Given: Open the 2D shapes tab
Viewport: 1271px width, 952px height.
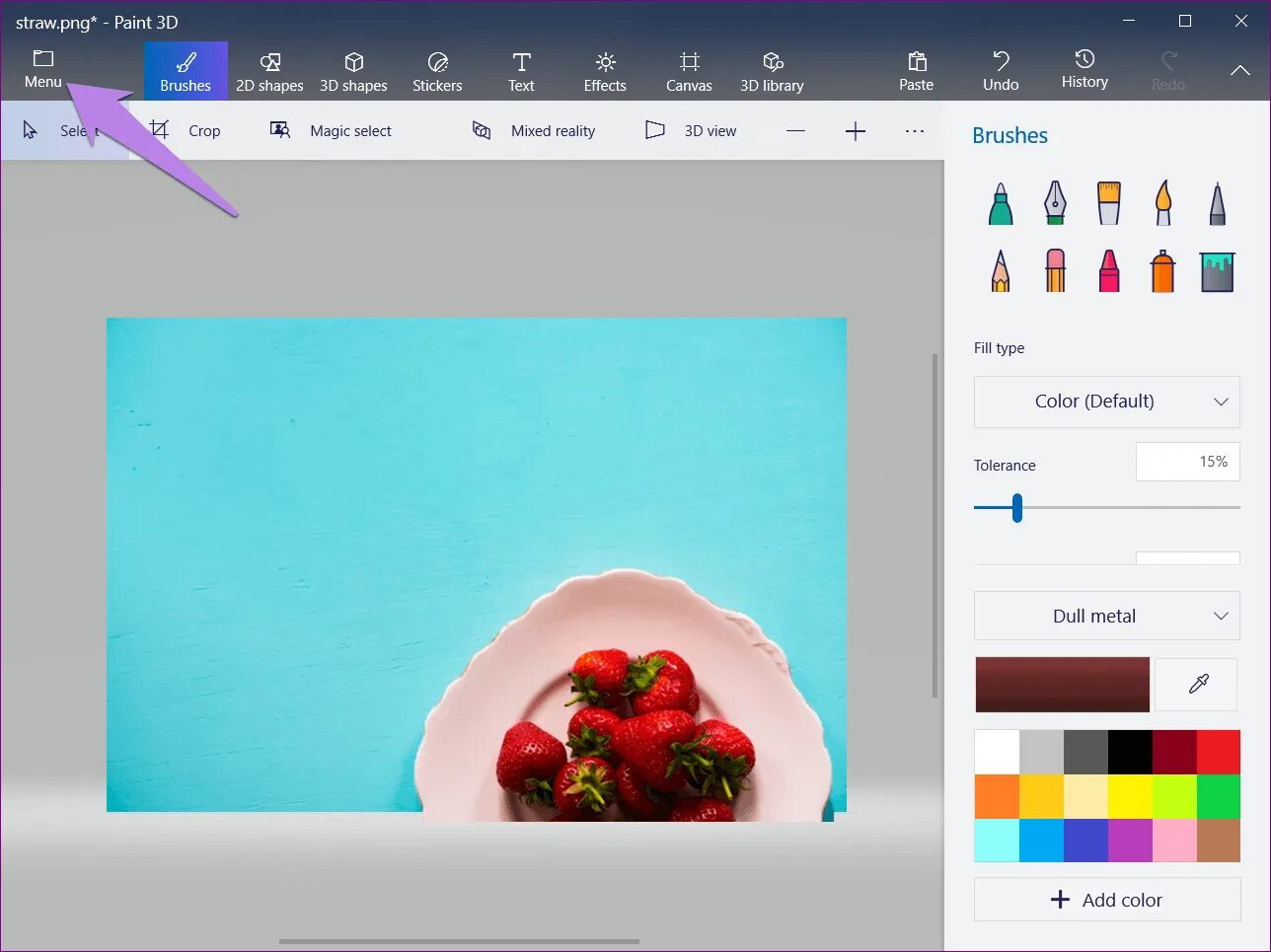Looking at the screenshot, I should coord(269,71).
